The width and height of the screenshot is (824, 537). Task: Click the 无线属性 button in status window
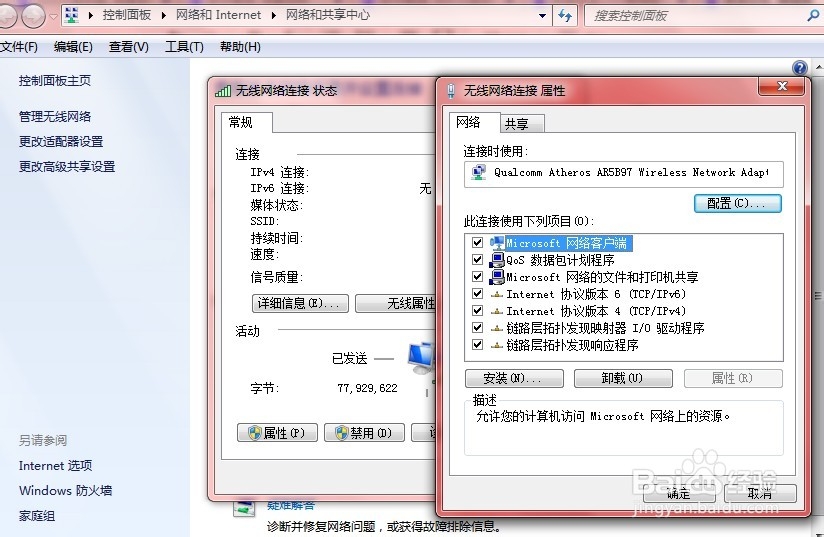point(396,303)
